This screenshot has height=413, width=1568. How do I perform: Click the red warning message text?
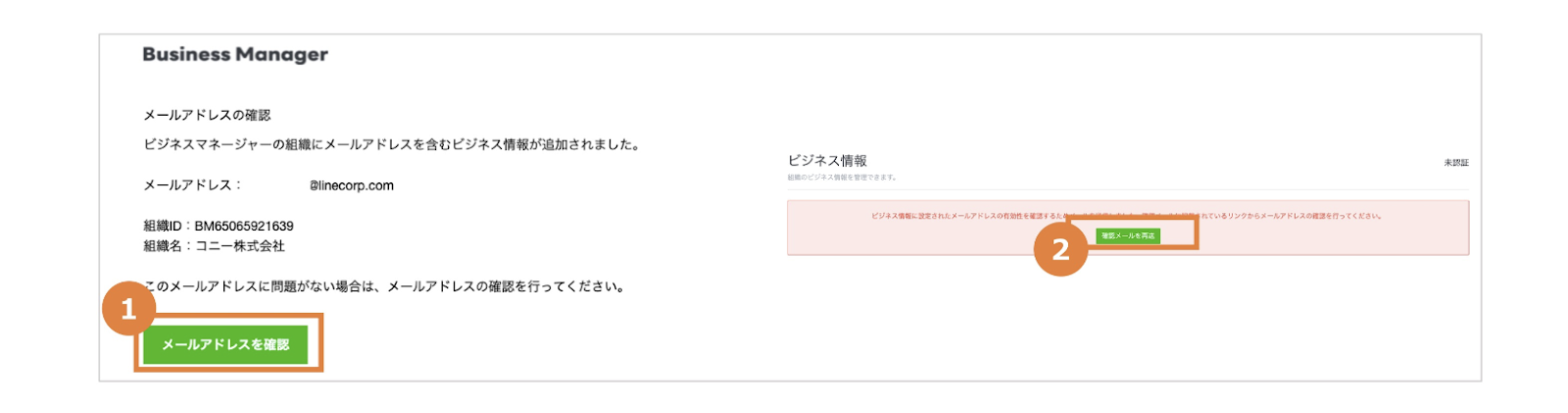point(1127,216)
